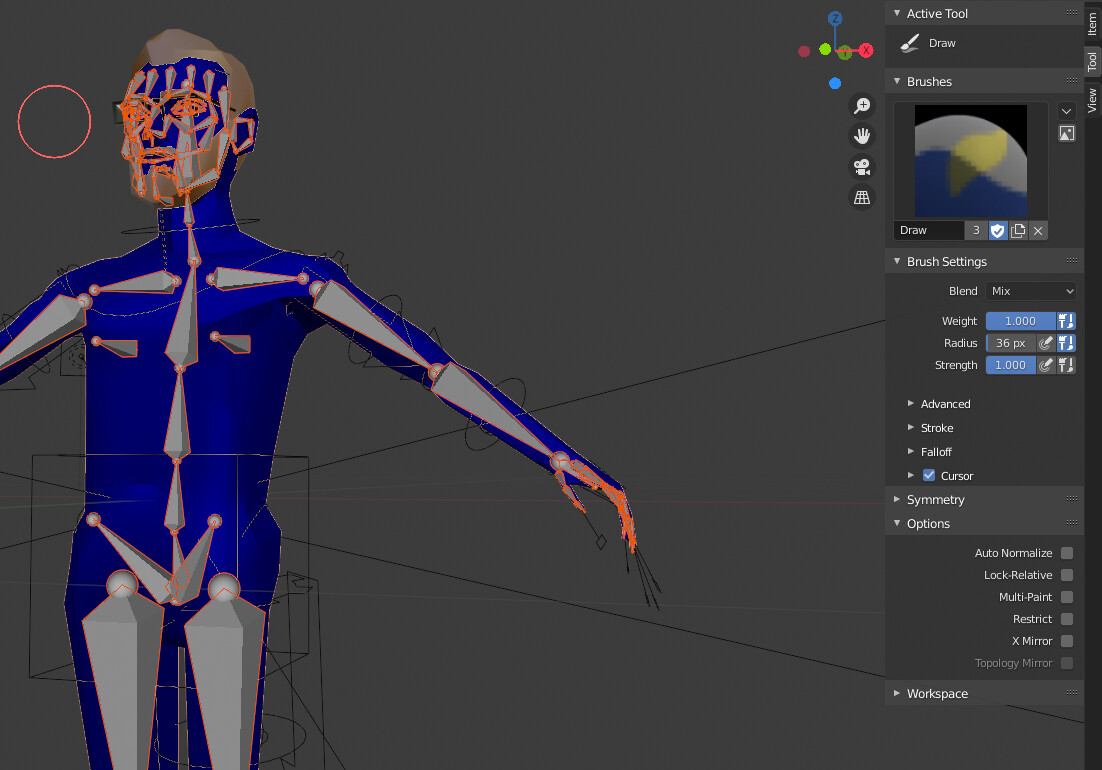This screenshot has width=1102, height=770.
Task: Toggle fake user shield for Draw brush
Action: point(997,230)
